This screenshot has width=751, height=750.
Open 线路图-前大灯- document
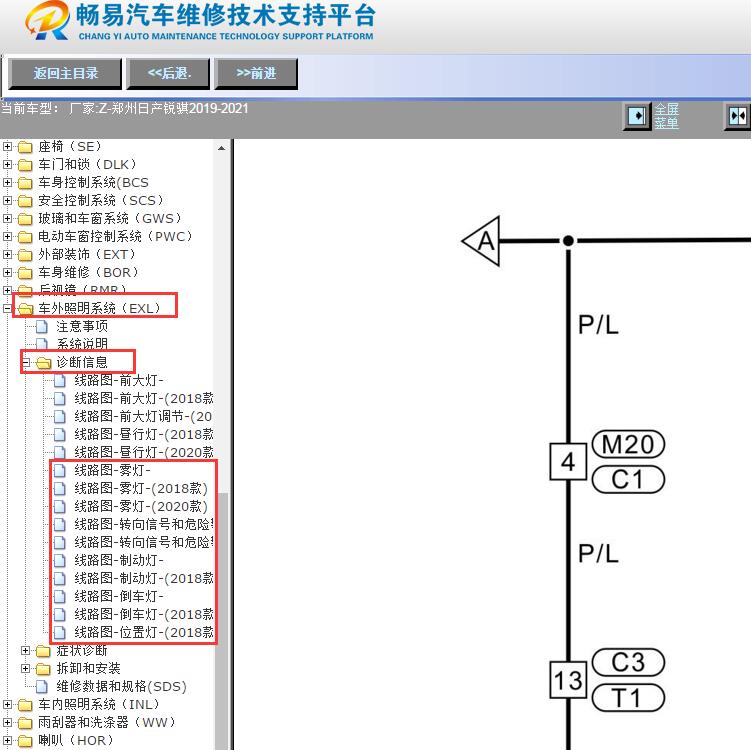(x=119, y=381)
